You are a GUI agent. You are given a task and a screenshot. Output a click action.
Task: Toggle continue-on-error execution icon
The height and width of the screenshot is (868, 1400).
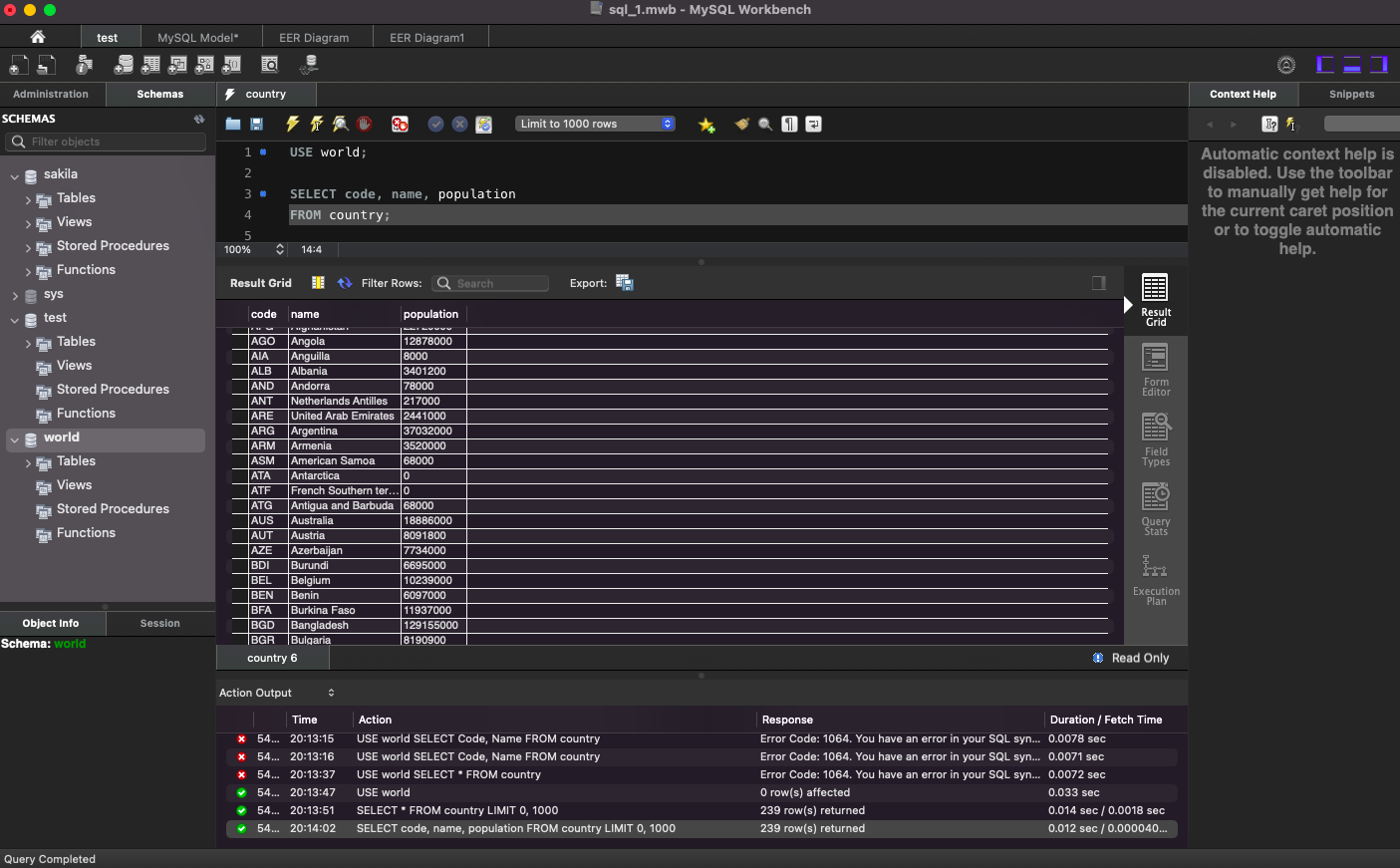click(x=400, y=125)
